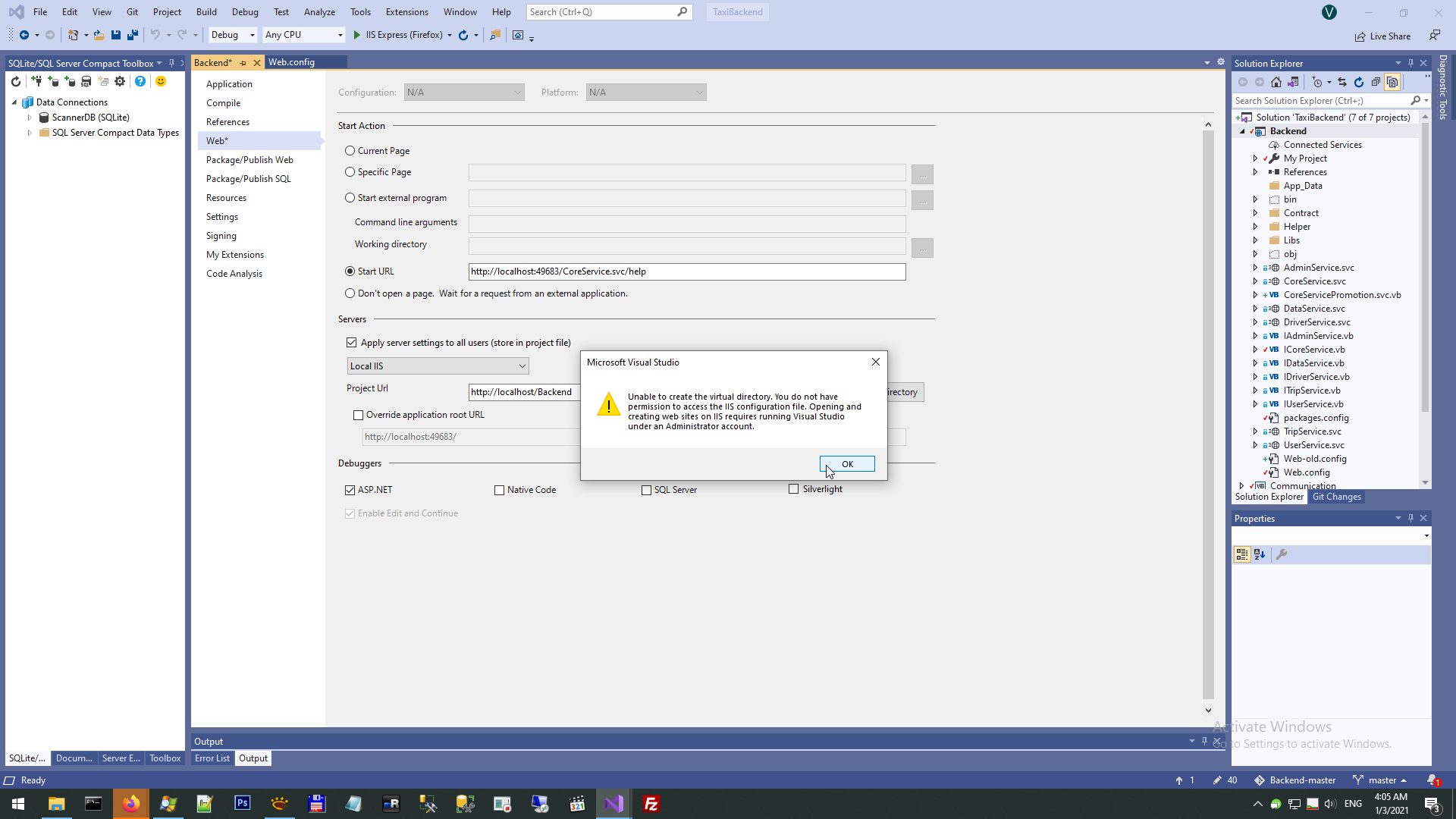Open the Build menu
This screenshot has height=819, width=1456.
(x=206, y=12)
